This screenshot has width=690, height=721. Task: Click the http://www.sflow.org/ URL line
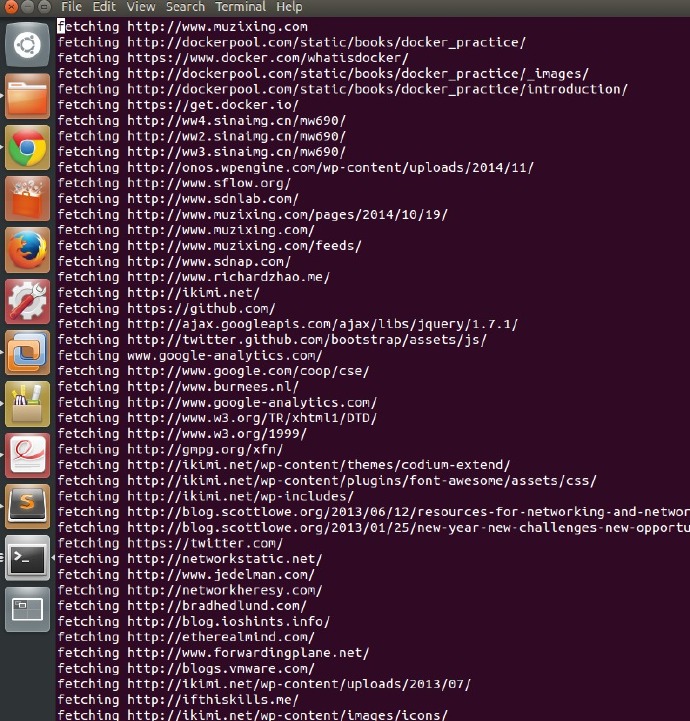pyautogui.click(x=208, y=183)
